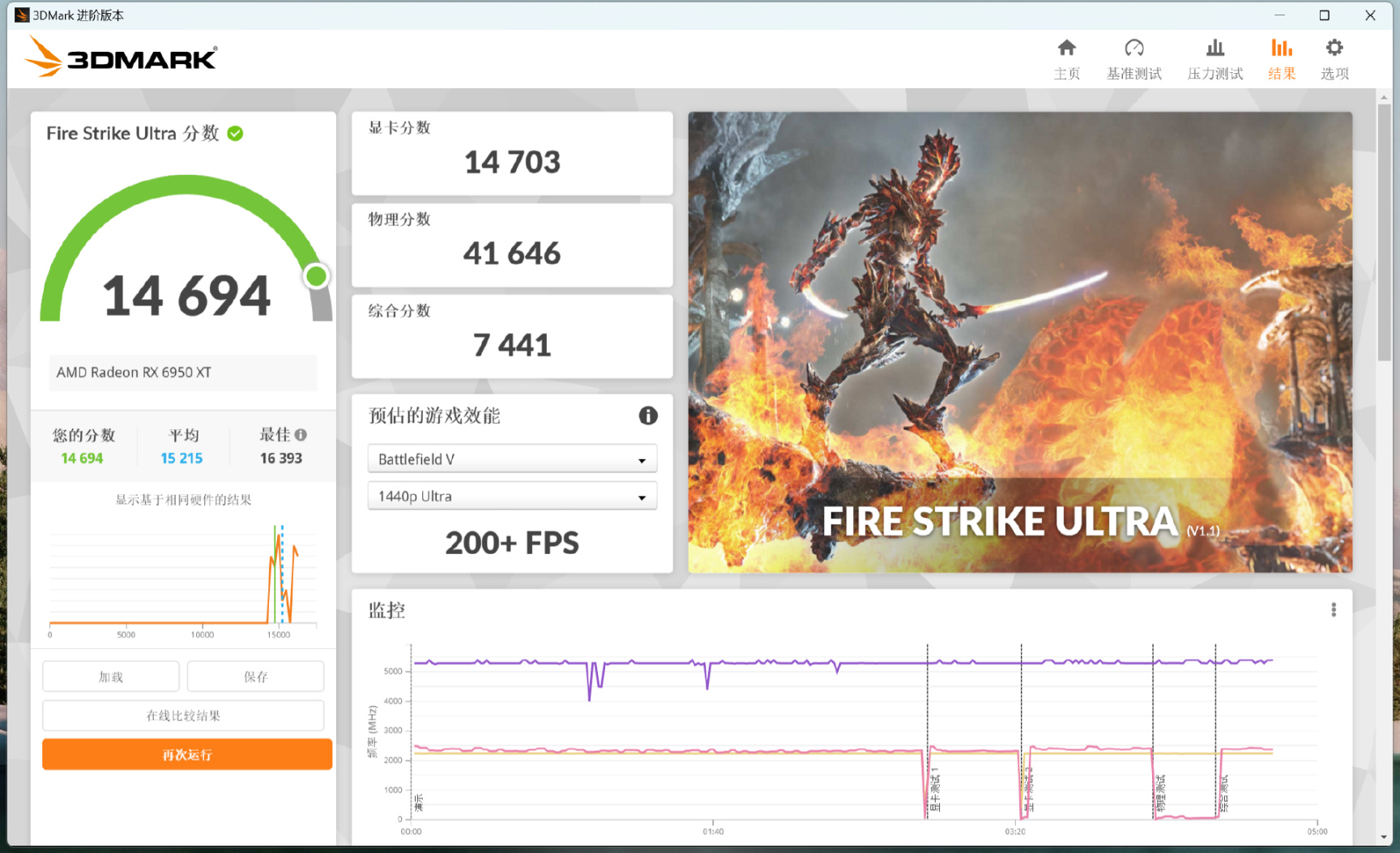This screenshot has width=1400, height=853.
Task: Click the 在线比较结果 compare online button
Action: pyautogui.click(x=183, y=715)
